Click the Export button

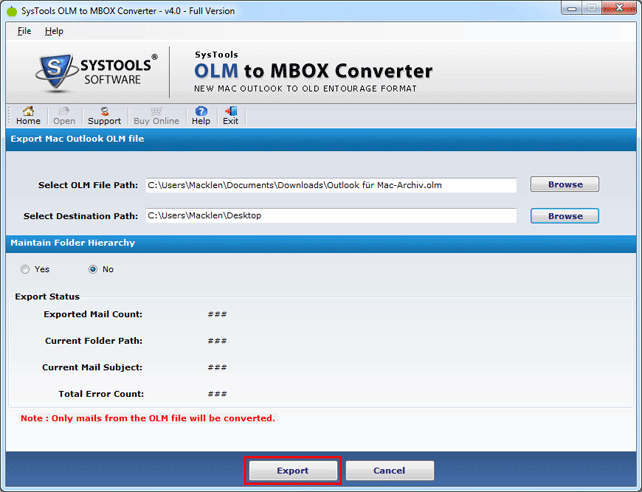(293, 471)
